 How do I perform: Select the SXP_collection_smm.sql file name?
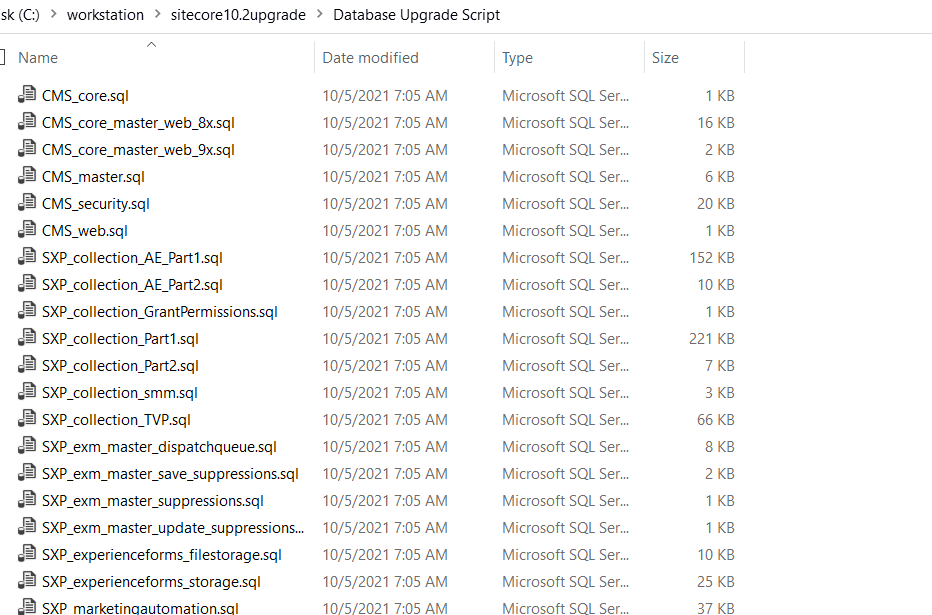(x=119, y=393)
